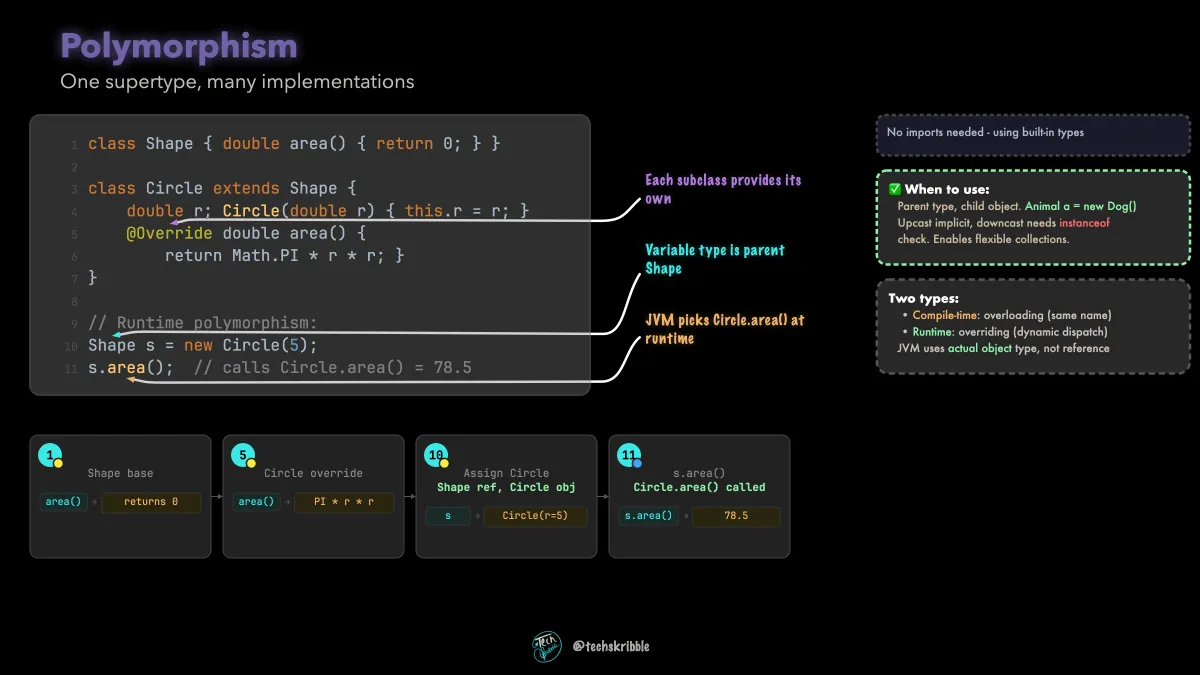Image resolution: width=1200 pixels, height=675 pixels.
Task: Click code line 'class Circle extends Shape {'
Action: (x=223, y=189)
